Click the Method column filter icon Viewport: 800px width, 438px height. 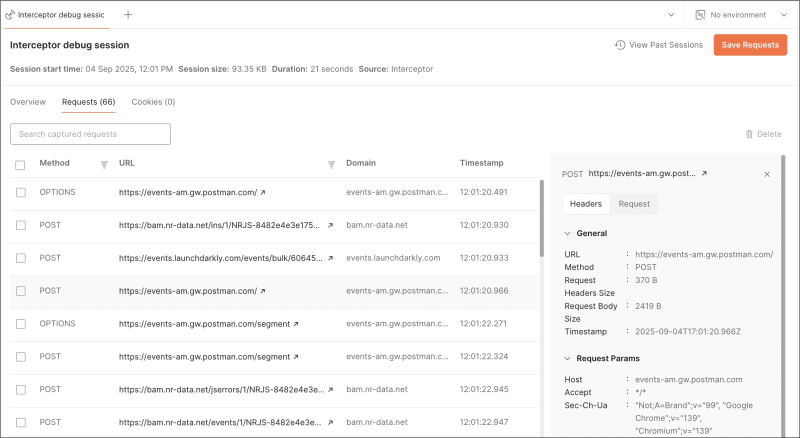click(104, 164)
